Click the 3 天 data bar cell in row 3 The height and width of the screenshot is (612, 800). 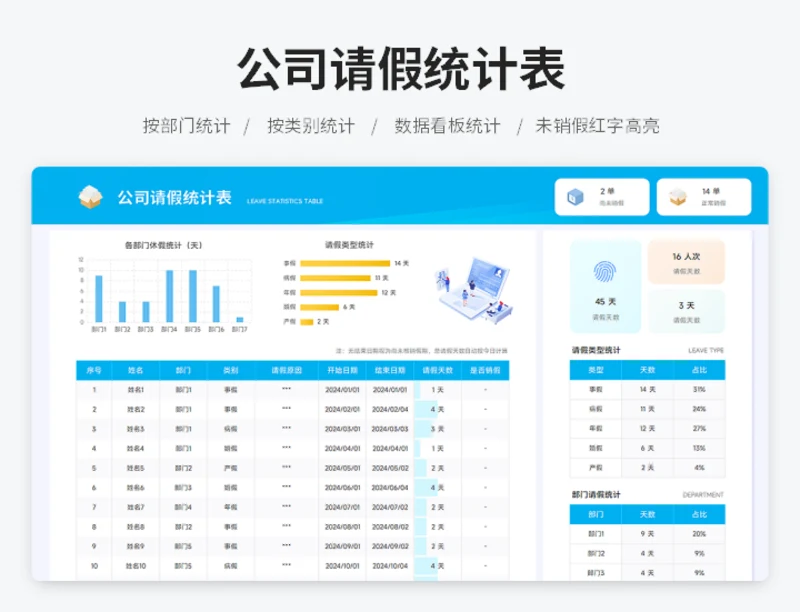pyautogui.click(x=438, y=429)
